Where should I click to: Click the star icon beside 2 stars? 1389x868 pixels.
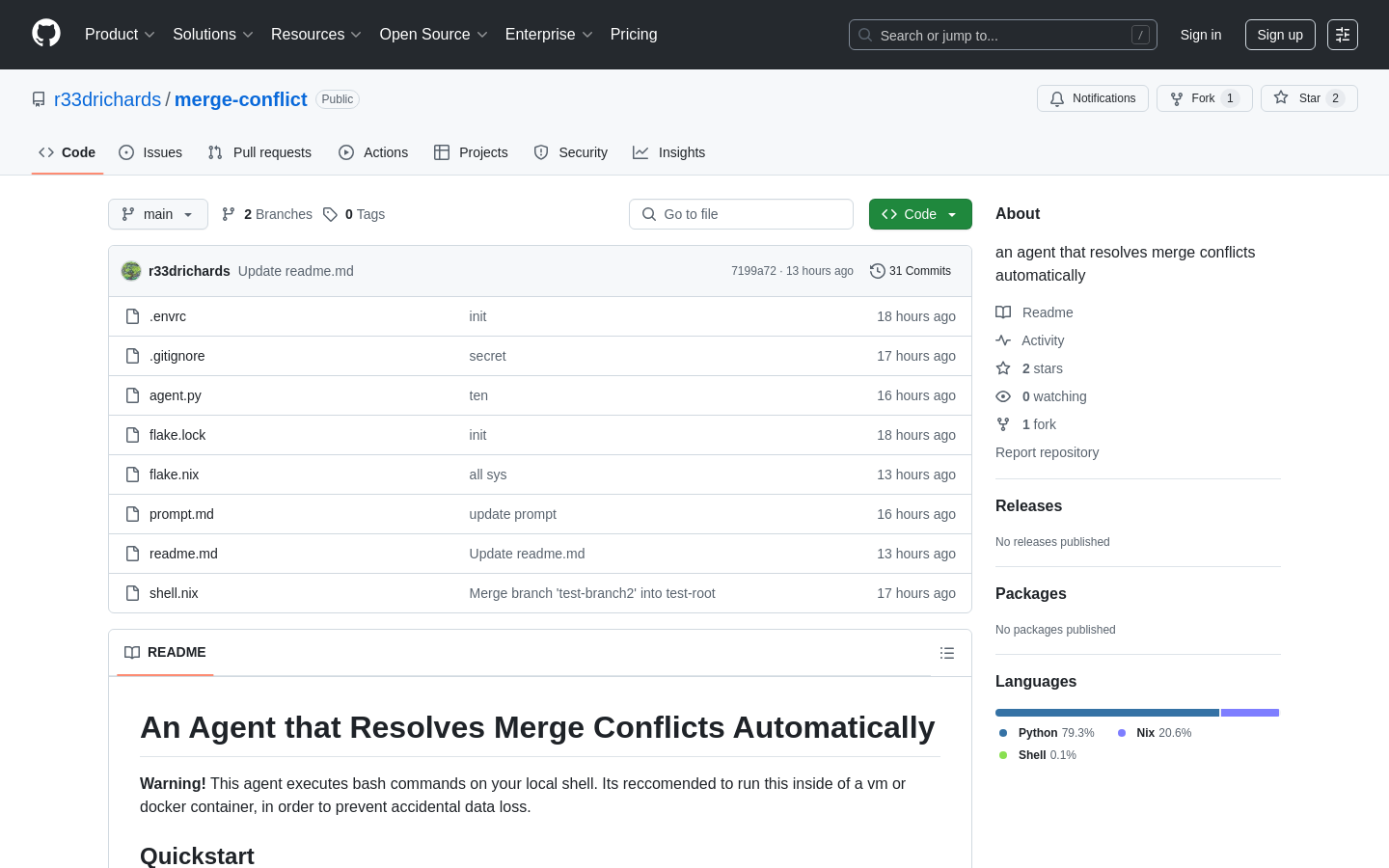pos(1003,368)
